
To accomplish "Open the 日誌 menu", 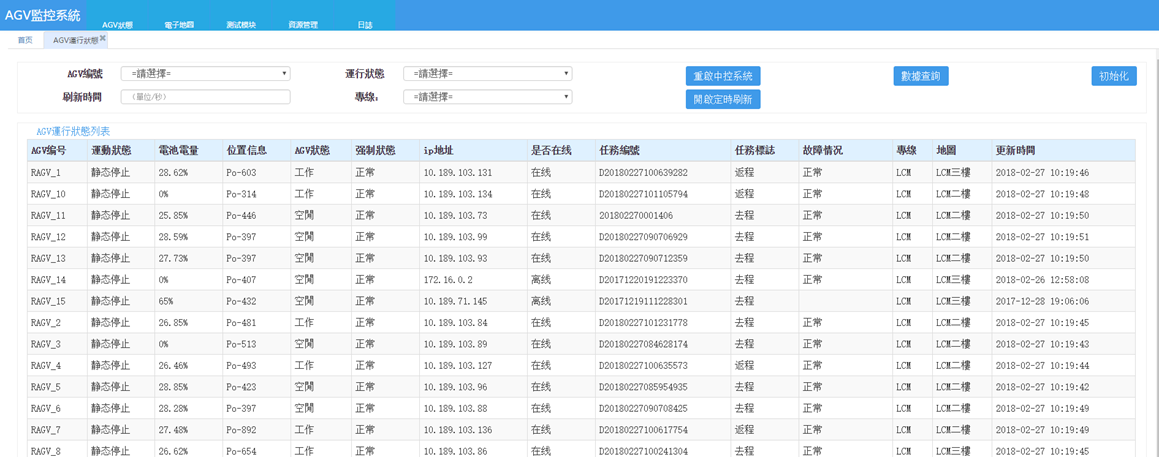I will [365, 25].
